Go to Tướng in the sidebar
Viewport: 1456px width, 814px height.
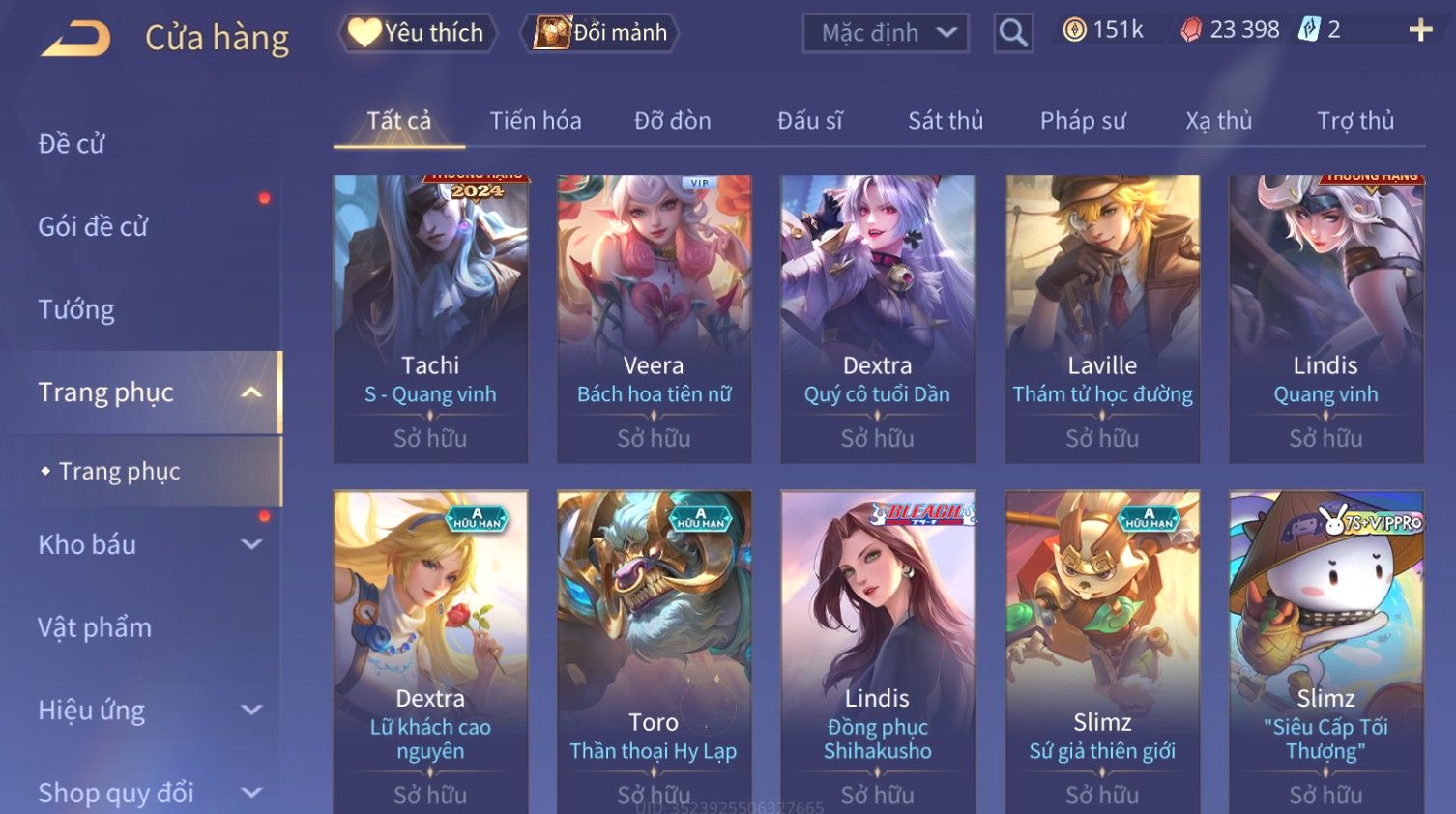click(x=76, y=309)
